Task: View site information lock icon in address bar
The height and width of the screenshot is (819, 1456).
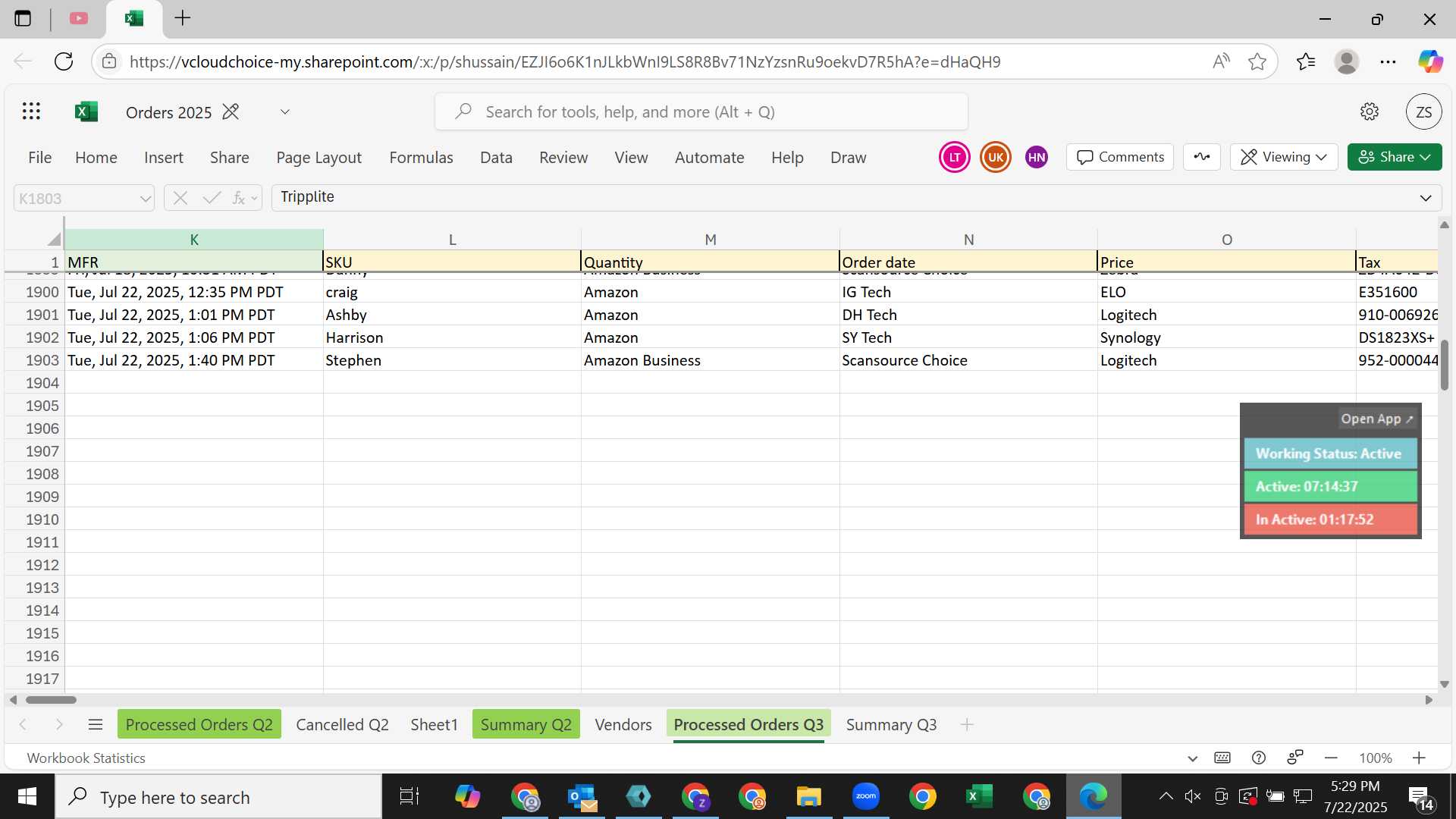Action: 110,61
